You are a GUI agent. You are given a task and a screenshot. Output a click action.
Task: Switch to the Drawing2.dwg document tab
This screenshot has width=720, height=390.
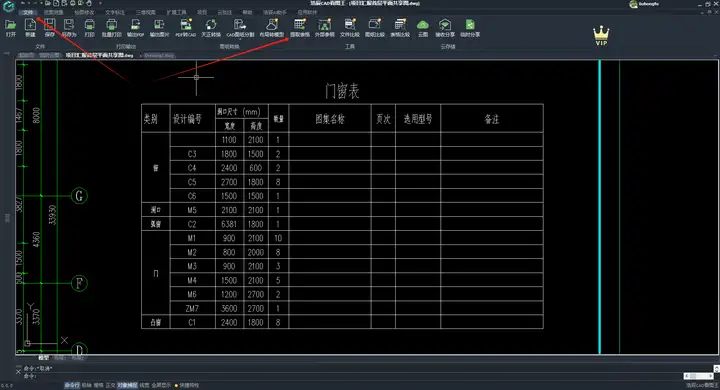[159, 56]
